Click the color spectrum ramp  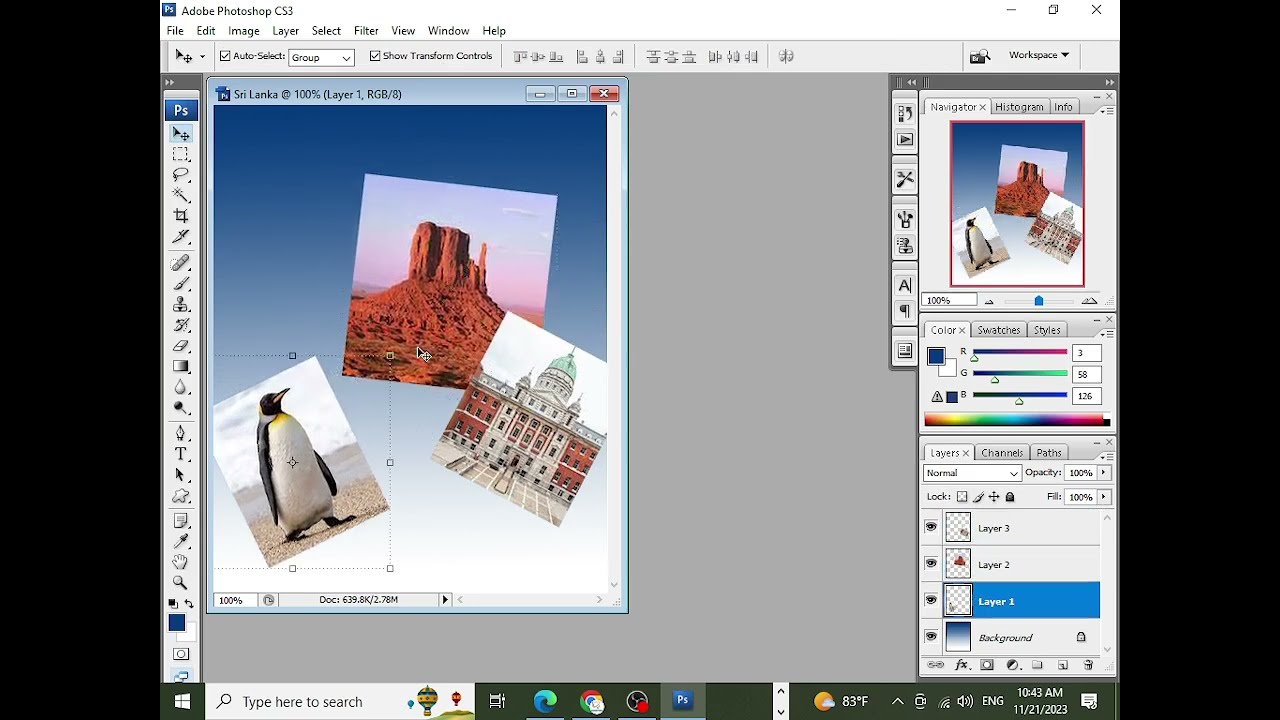click(1017, 421)
